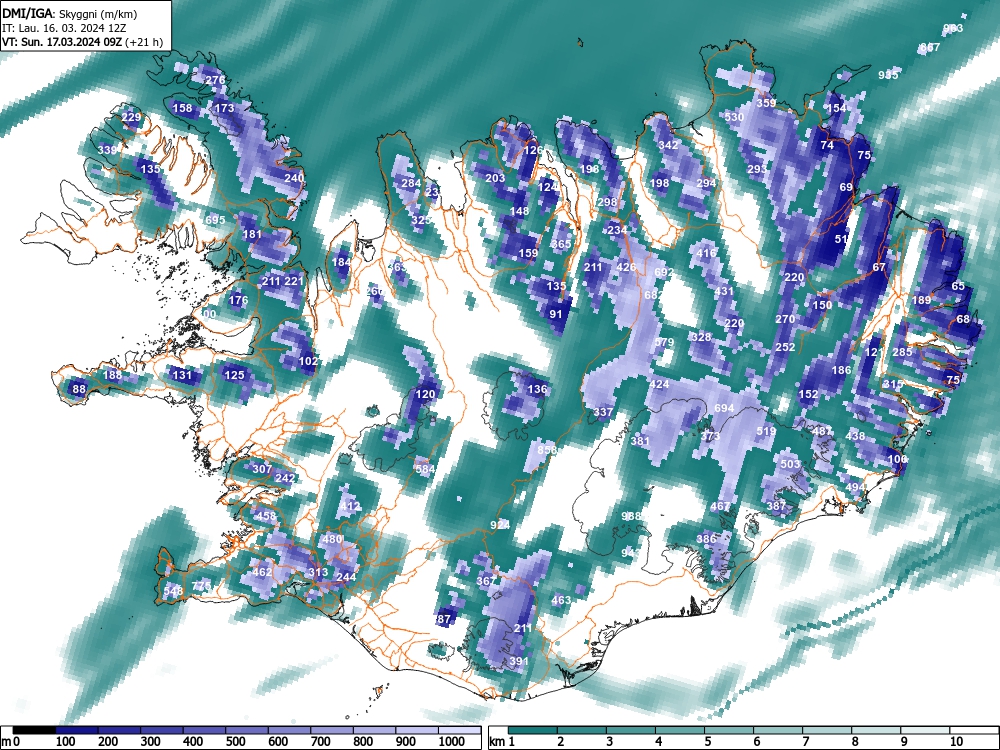The height and width of the screenshot is (750, 1000).
Task: Click the 'VT: Sun. 17.03.2024 09Z' valid time line
Action: point(64,42)
